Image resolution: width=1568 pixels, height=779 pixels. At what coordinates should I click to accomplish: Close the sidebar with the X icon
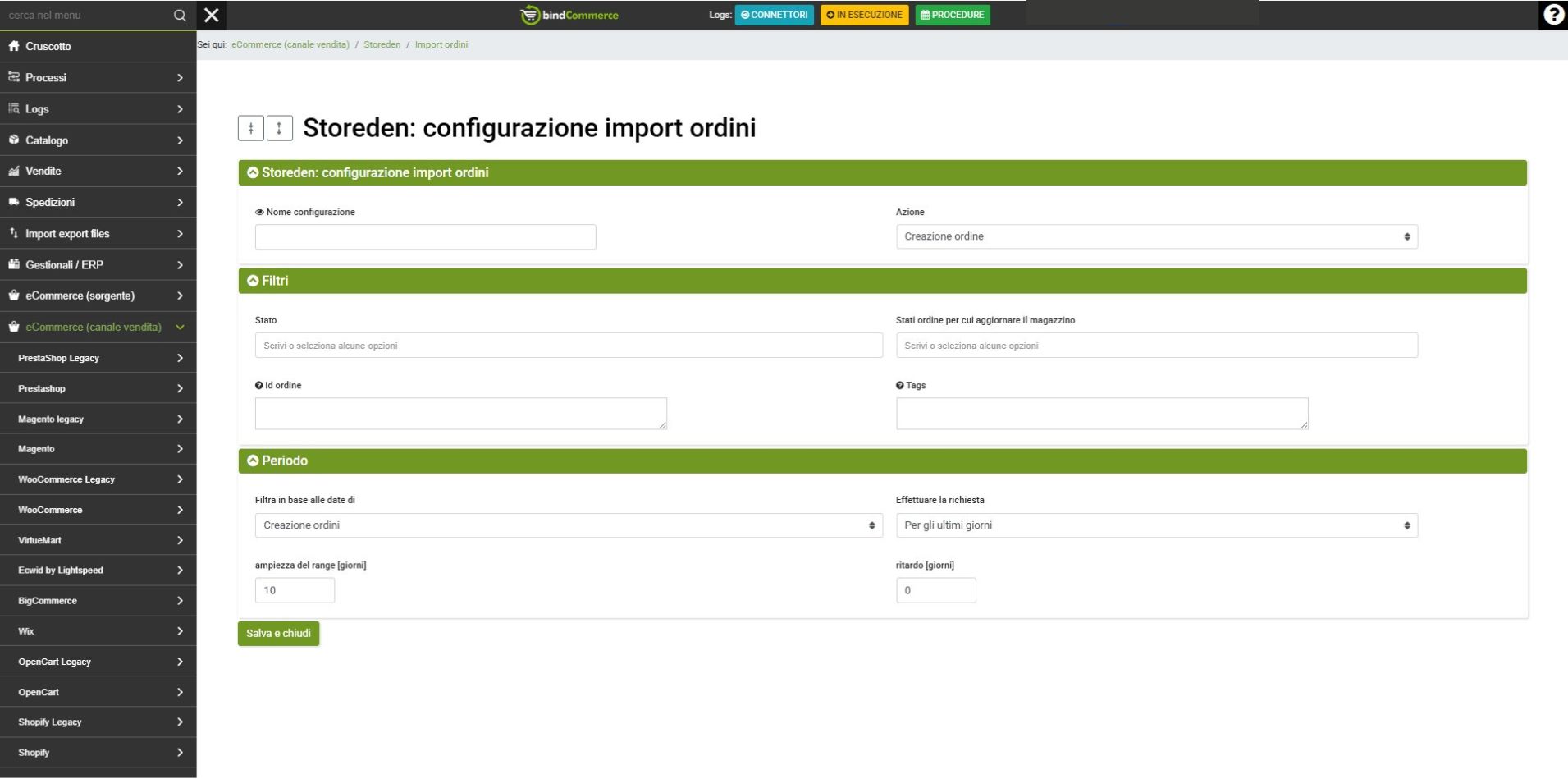click(x=212, y=15)
